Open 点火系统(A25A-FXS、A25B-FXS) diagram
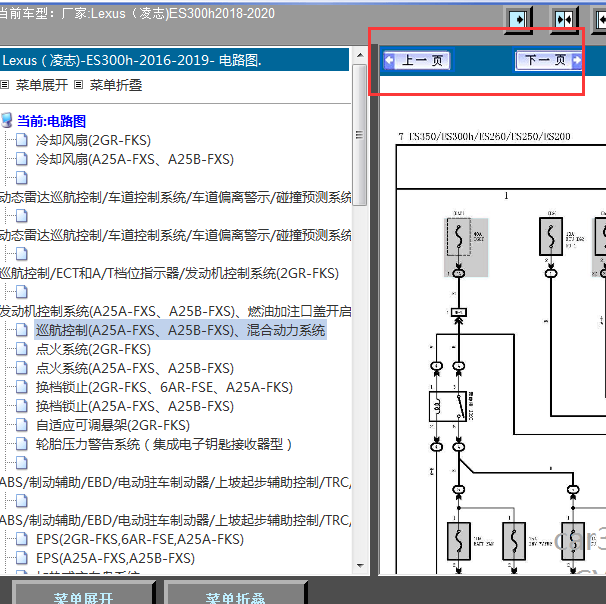This screenshot has width=606, height=604. pyautogui.click(x=135, y=368)
